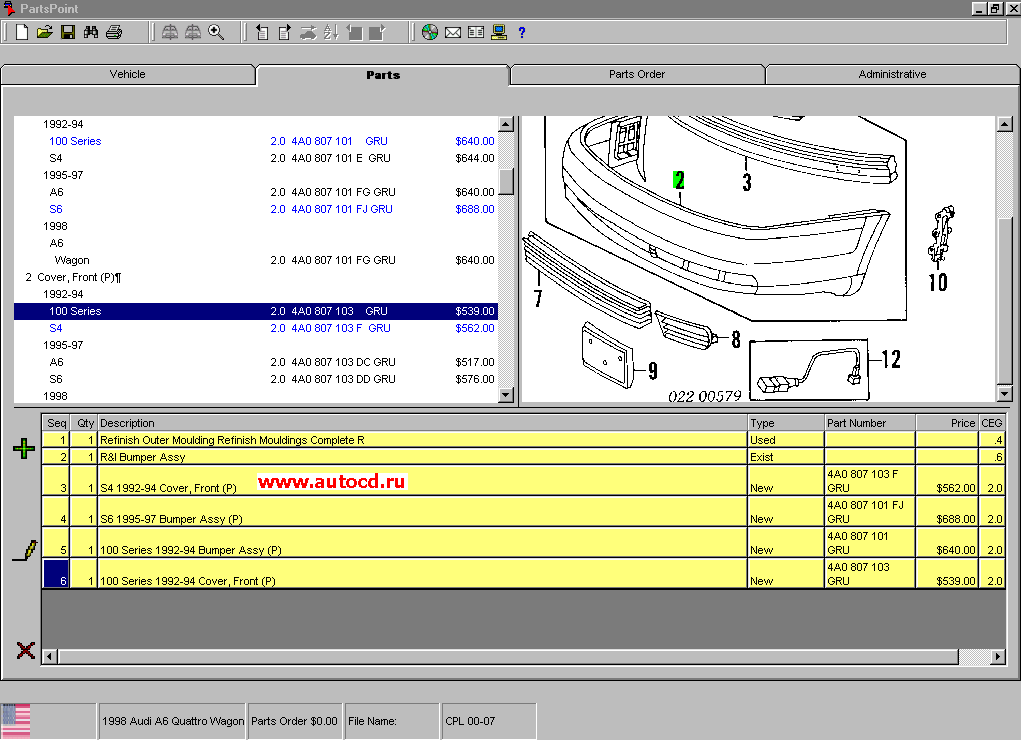This screenshot has width=1021, height=740.
Task: Click the US flag icon
Action: coord(16,721)
